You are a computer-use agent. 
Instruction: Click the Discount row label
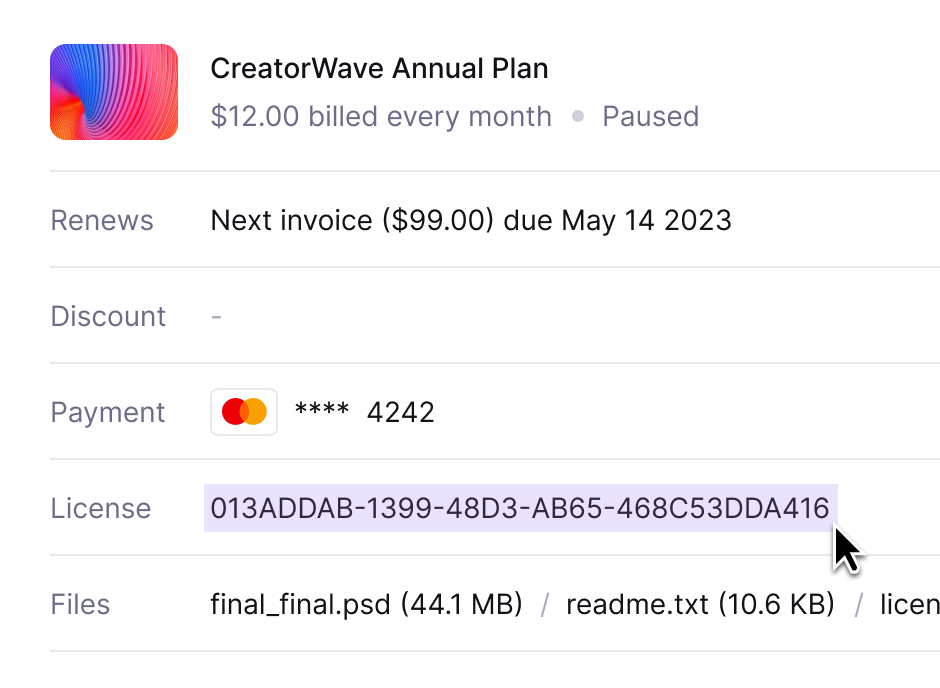pyautogui.click(x=108, y=316)
